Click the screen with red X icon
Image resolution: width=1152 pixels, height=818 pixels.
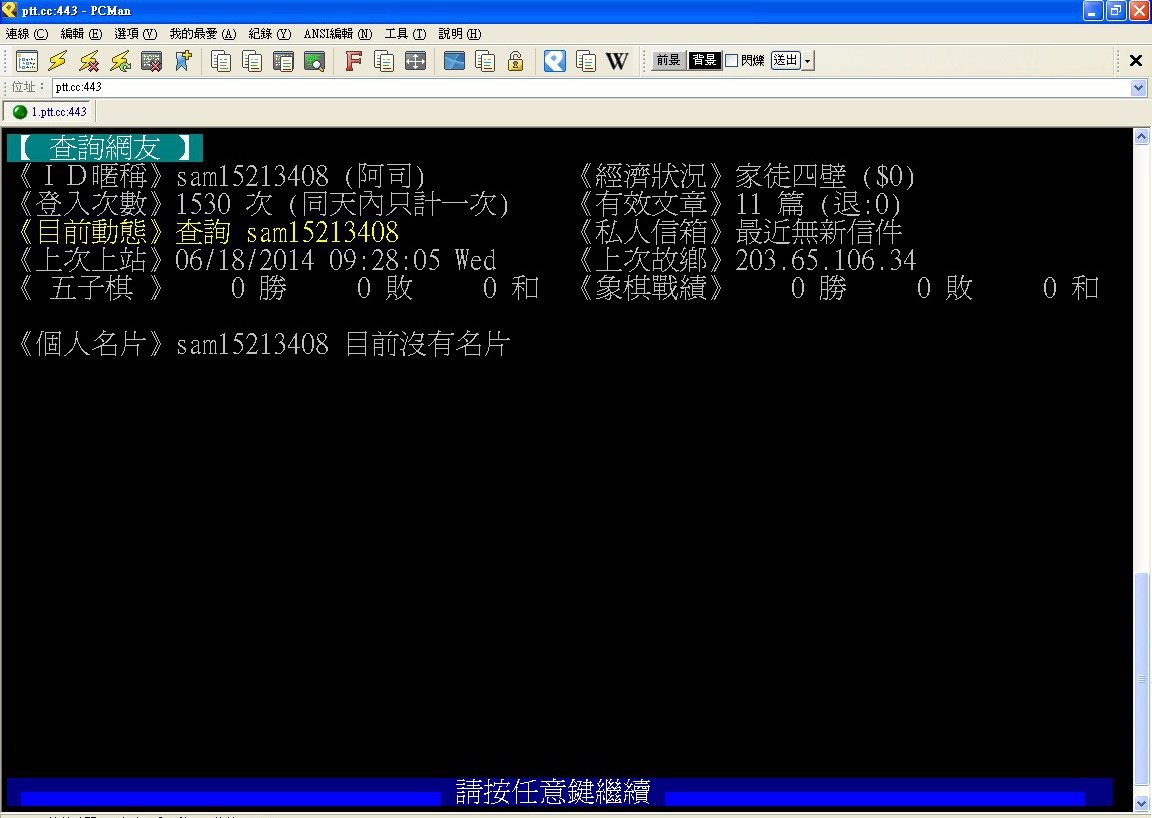pyautogui.click(x=151, y=61)
